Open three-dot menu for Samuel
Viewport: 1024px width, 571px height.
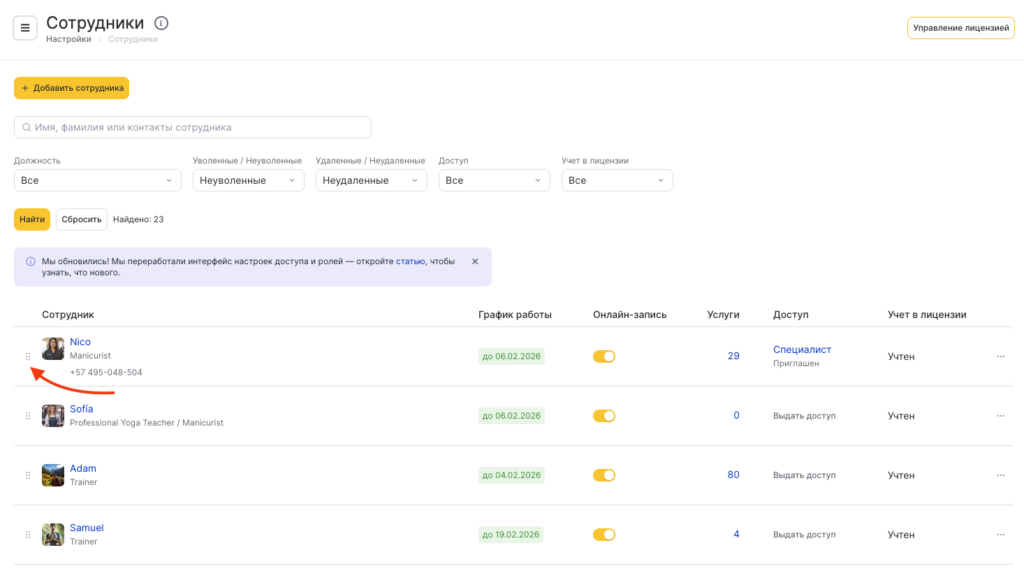click(1000, 535)
